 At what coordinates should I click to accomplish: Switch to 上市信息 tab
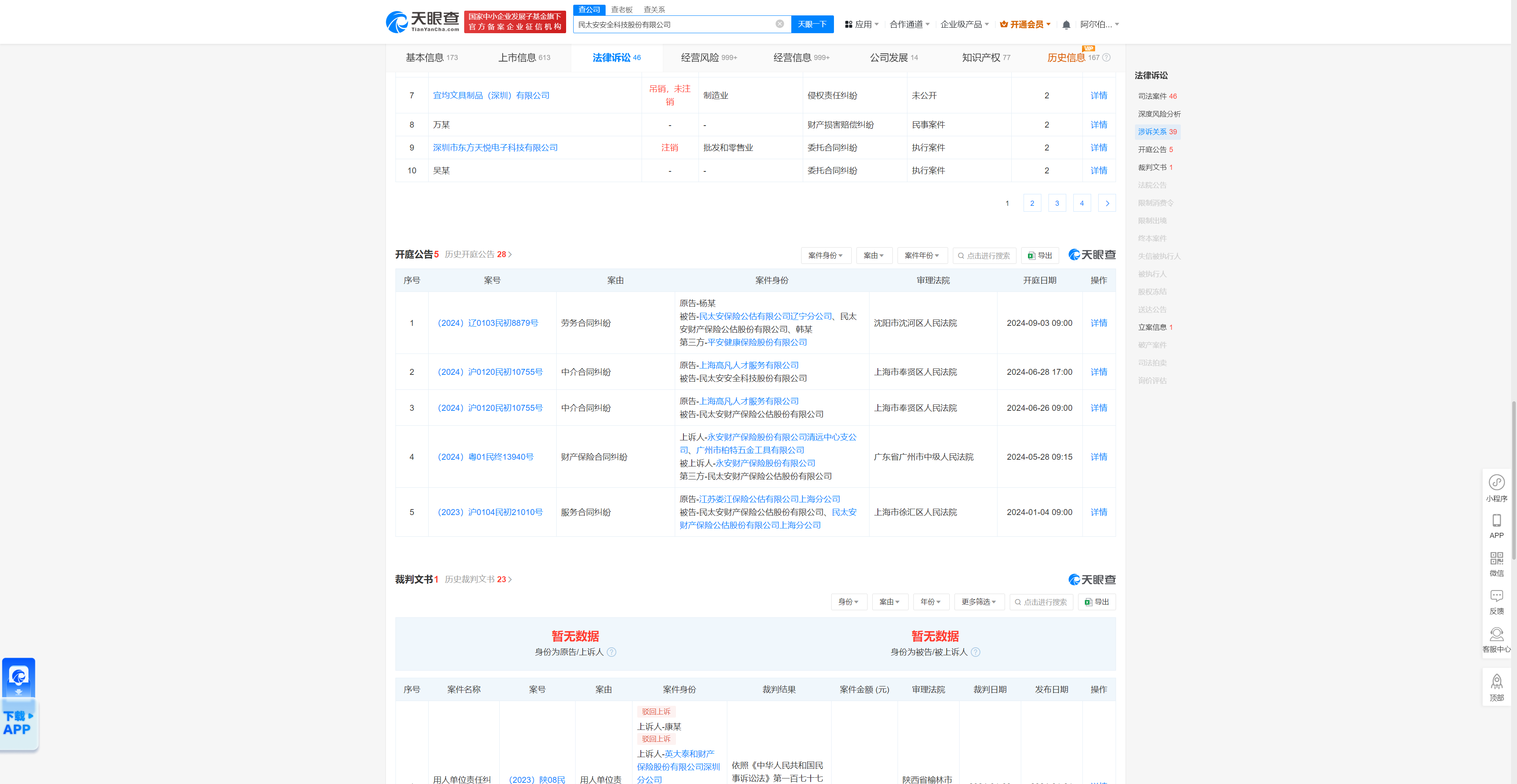(x=524, y=58)
